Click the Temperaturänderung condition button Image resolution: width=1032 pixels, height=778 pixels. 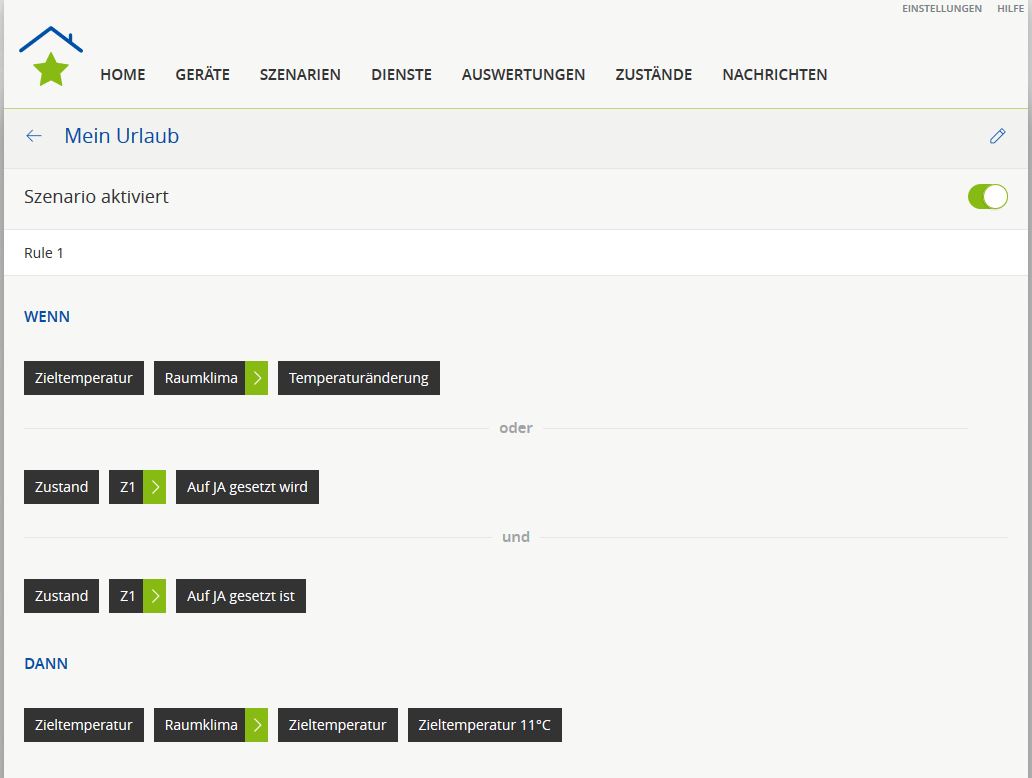358,378
